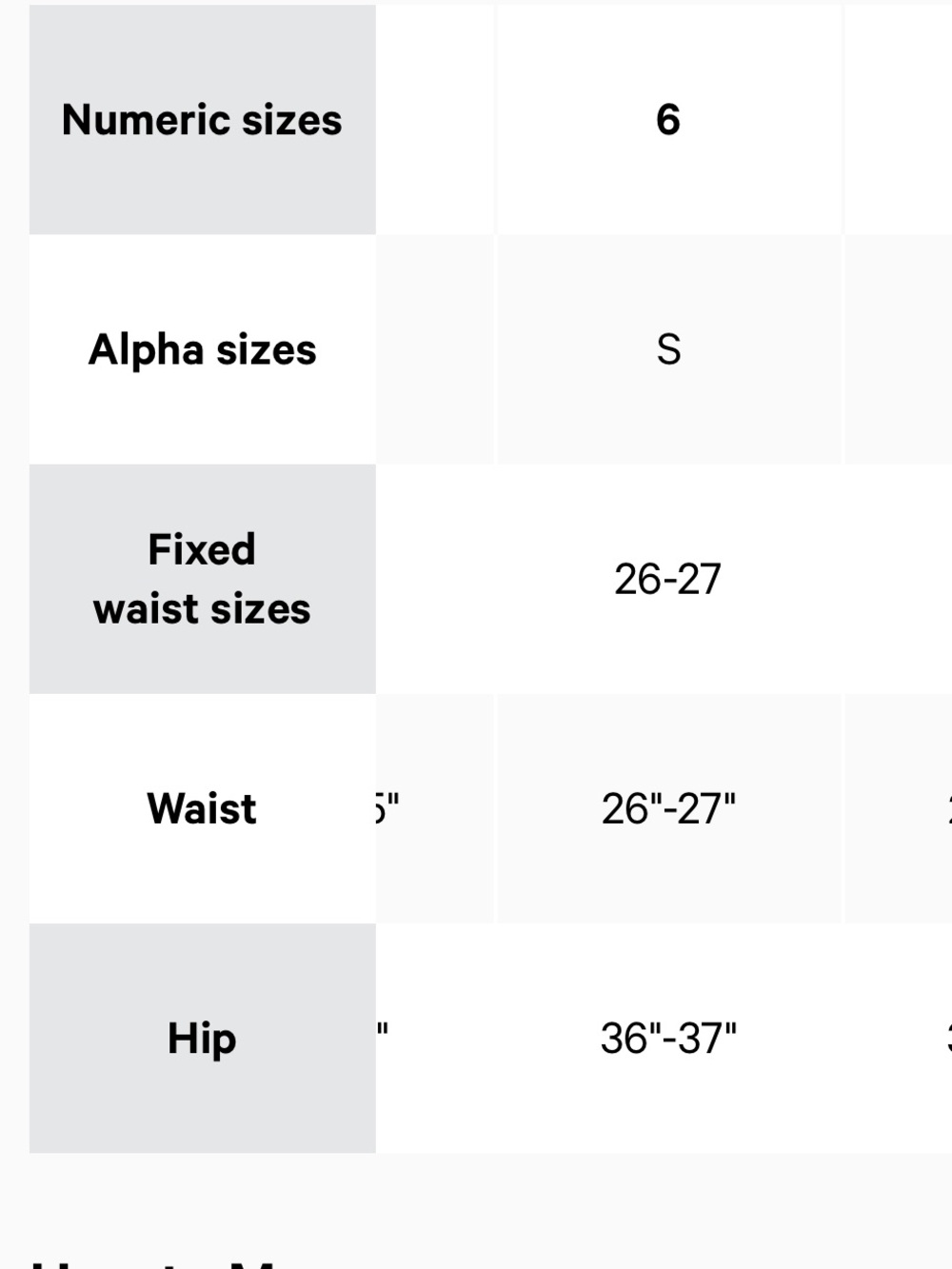Click the cut-off hip cell right of 36"-37"

[898, 1038]
